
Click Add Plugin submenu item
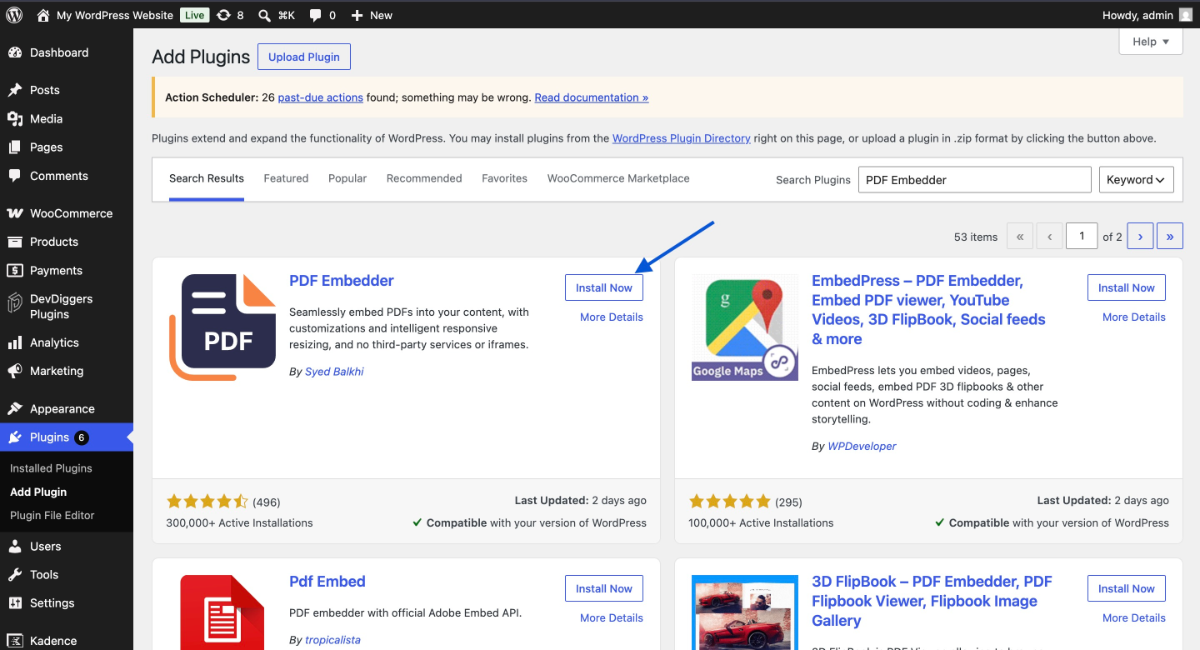coord(38,492)
